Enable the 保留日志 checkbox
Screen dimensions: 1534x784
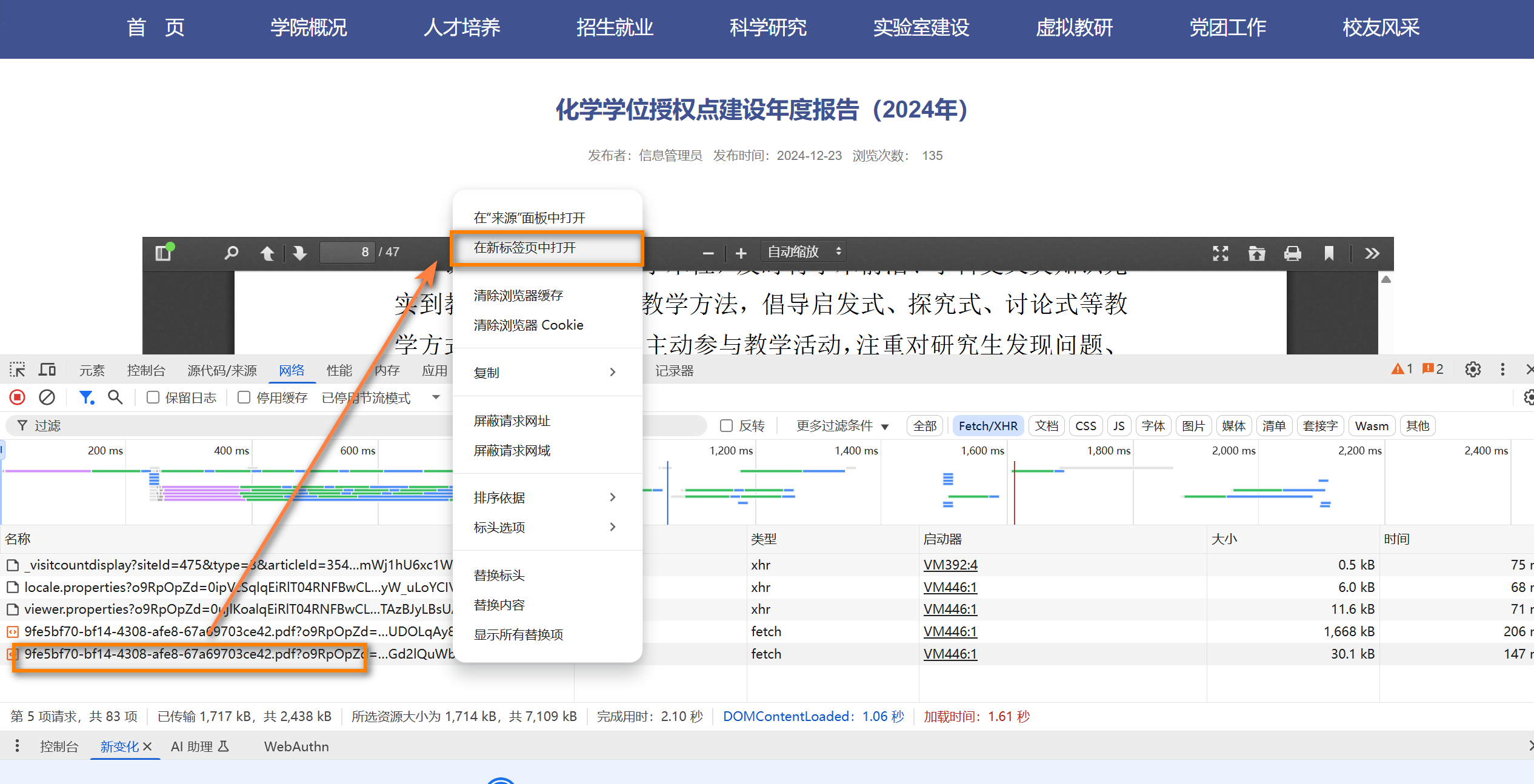pyautogui.click(x=153, y=397)
